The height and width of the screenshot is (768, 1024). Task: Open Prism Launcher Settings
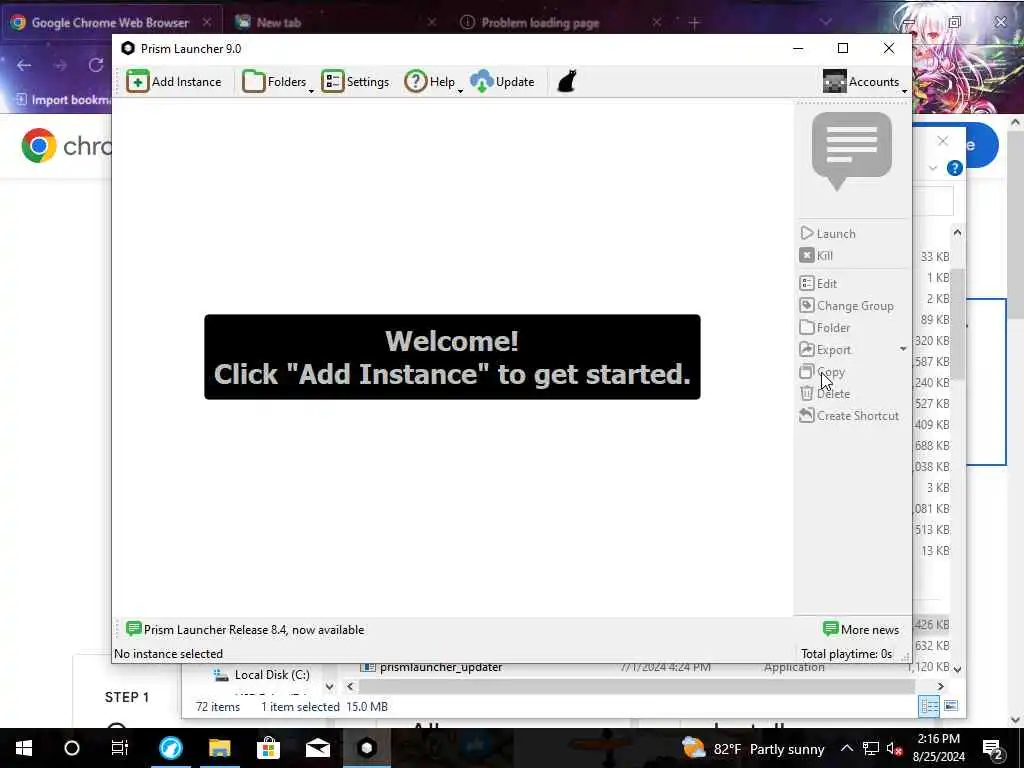click(x=355, y=82)
